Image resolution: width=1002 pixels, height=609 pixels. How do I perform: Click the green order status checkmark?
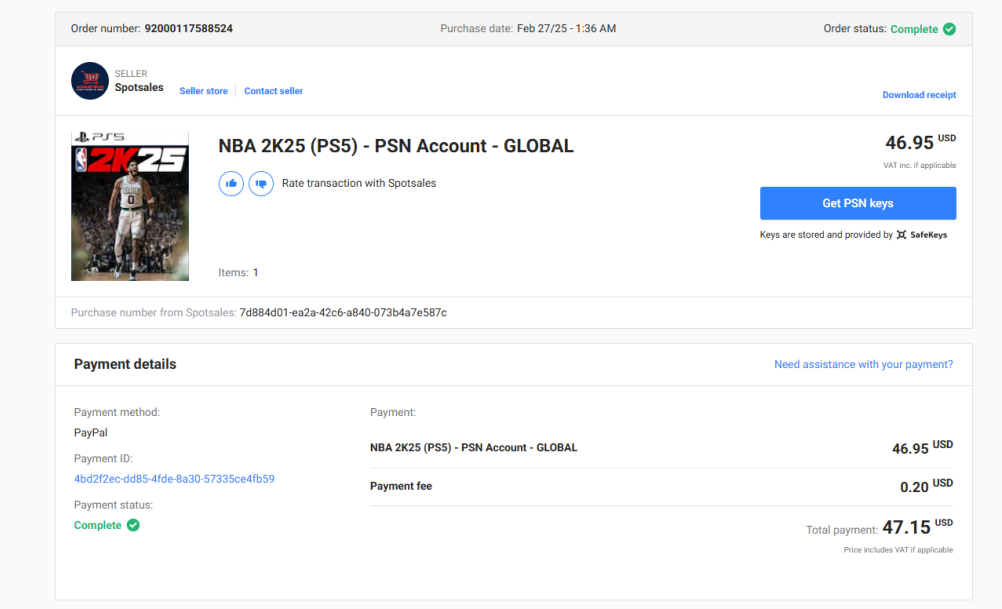tap(950, 29)
